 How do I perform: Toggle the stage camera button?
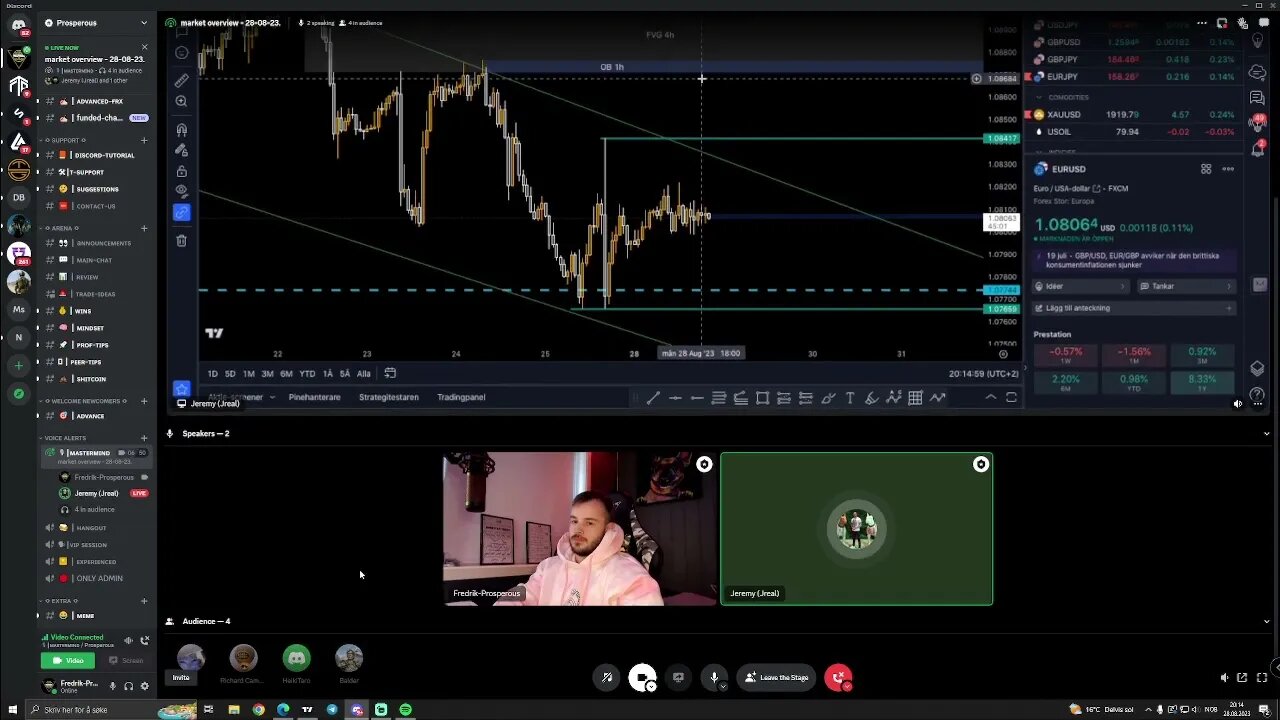tap(642, 677)
